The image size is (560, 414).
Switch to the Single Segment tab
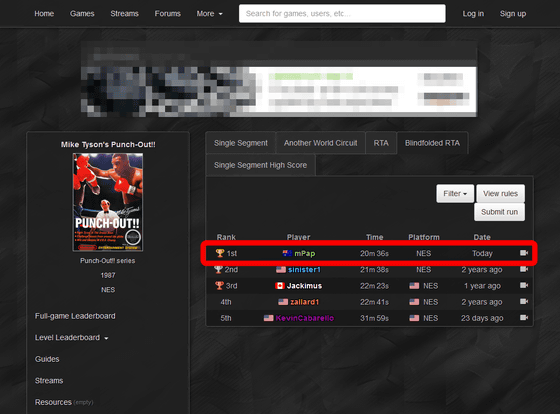(x=241, y=143)
